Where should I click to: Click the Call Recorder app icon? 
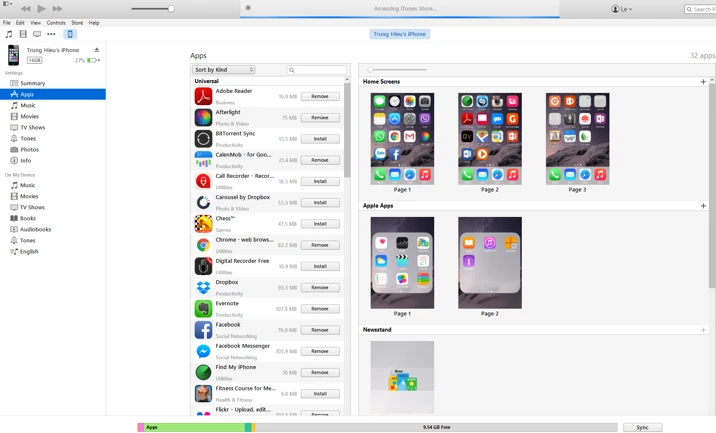[203, 181]
